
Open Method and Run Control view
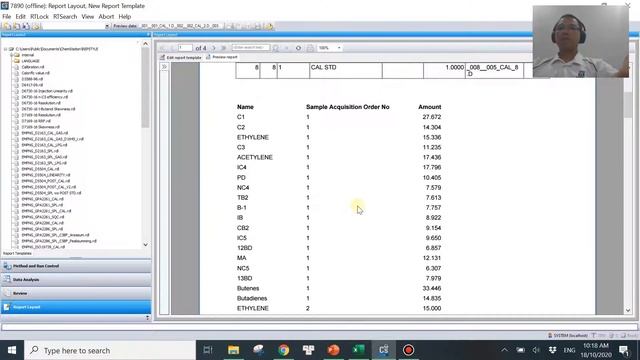[76, 266]
